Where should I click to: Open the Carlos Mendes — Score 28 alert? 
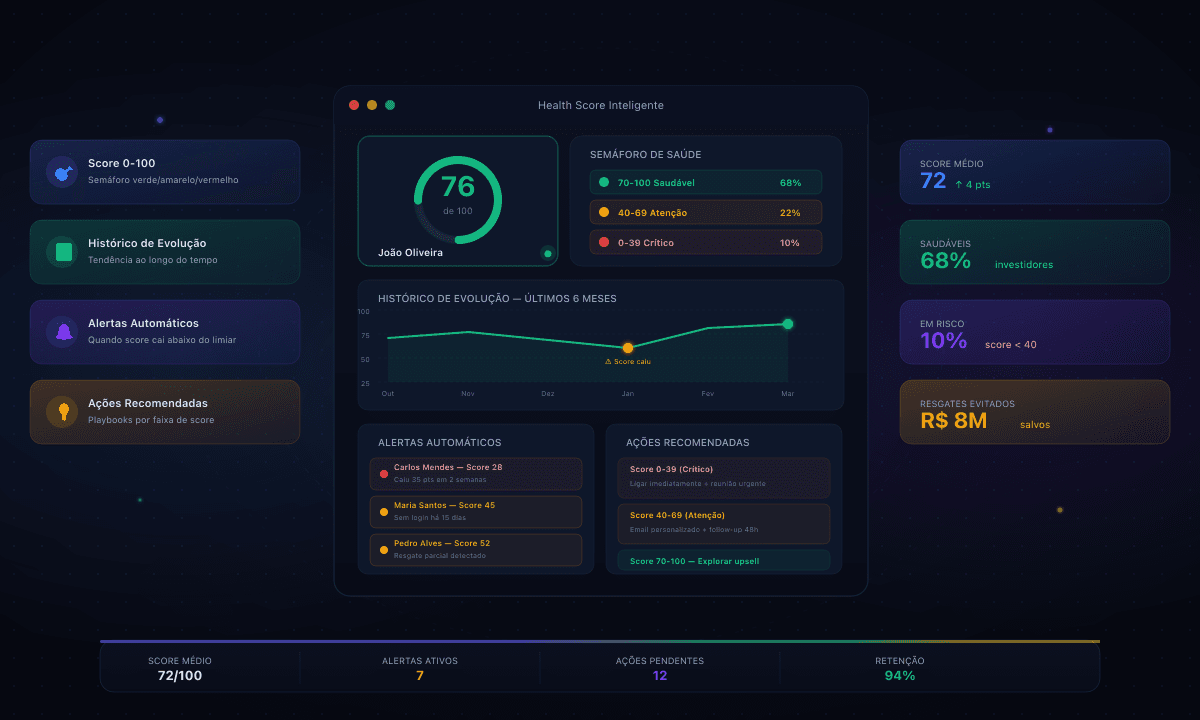click(x=476, y=473)
